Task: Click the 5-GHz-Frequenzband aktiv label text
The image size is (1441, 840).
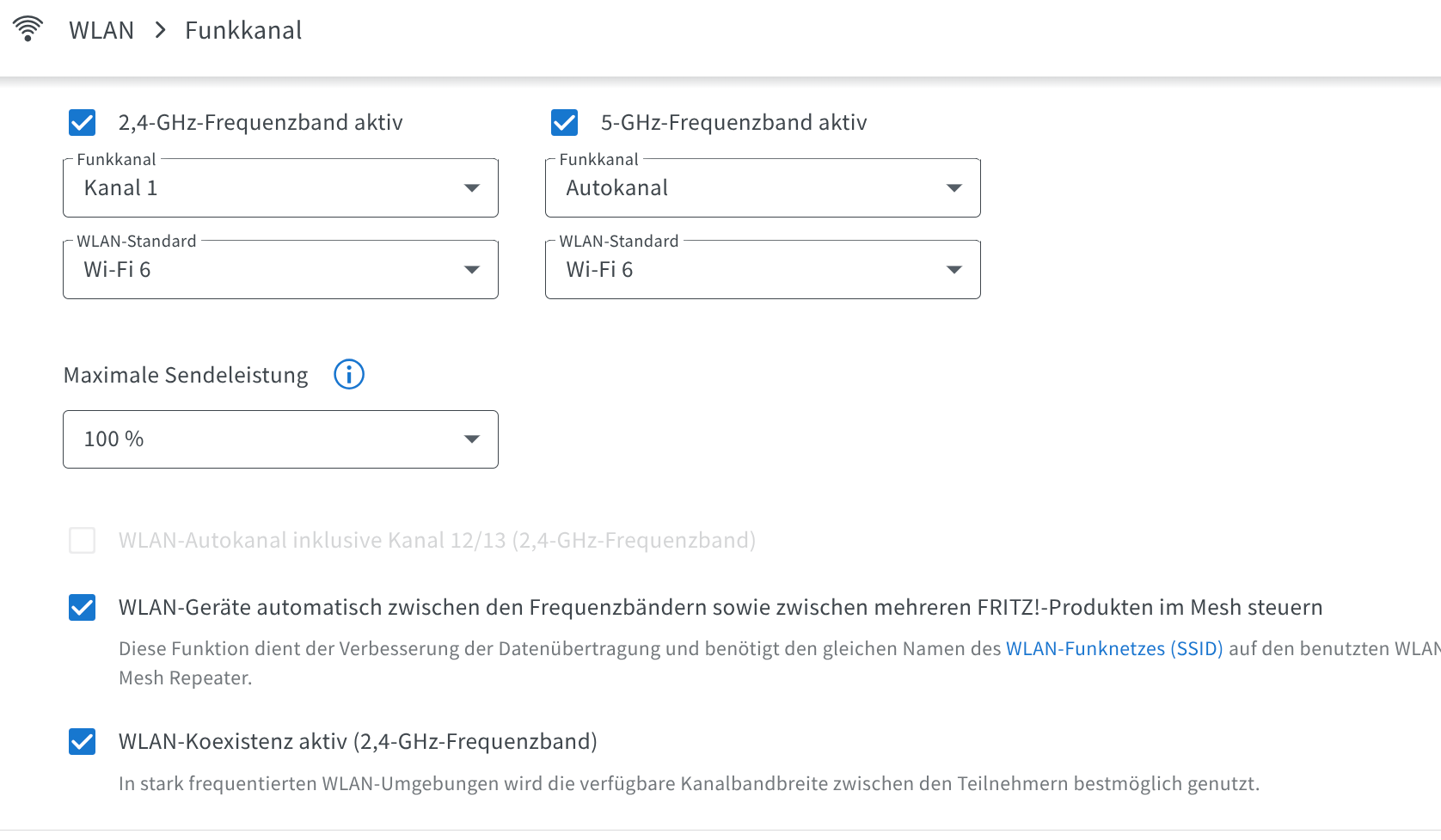Action: point(733,123)
